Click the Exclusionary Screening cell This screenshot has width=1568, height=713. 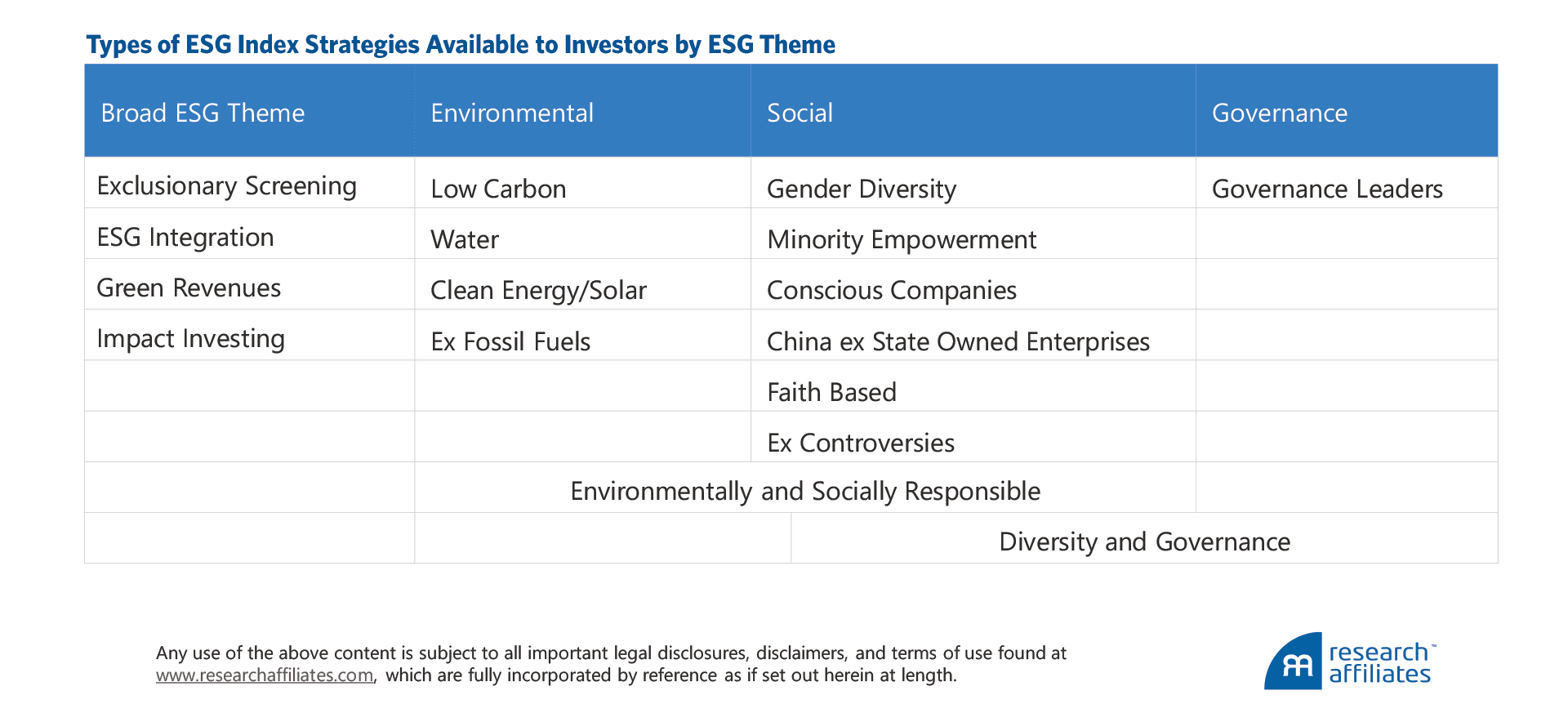226,186
